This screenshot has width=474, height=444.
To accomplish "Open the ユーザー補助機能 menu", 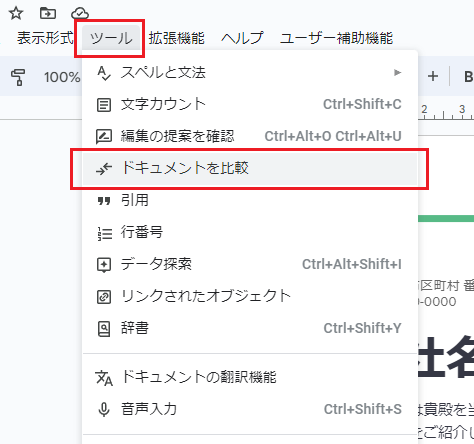I will click(337, 38).
